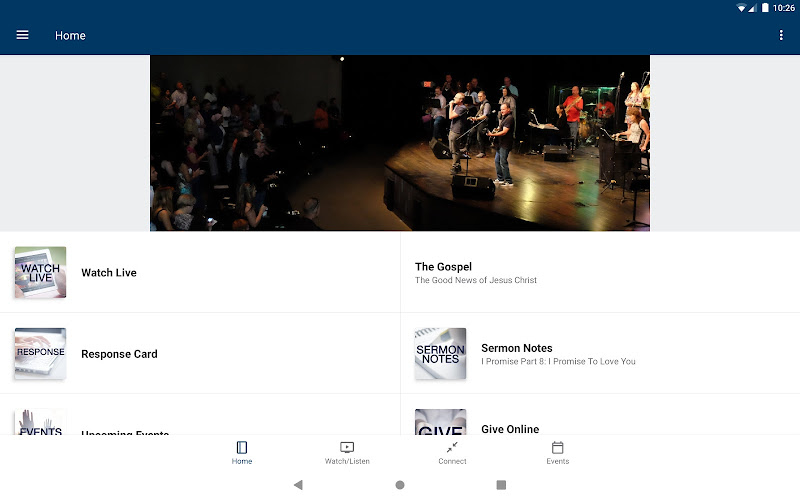800x500 pixels.
Task: Click the Events thumbnail icon
Action: [x=40, y=422]
